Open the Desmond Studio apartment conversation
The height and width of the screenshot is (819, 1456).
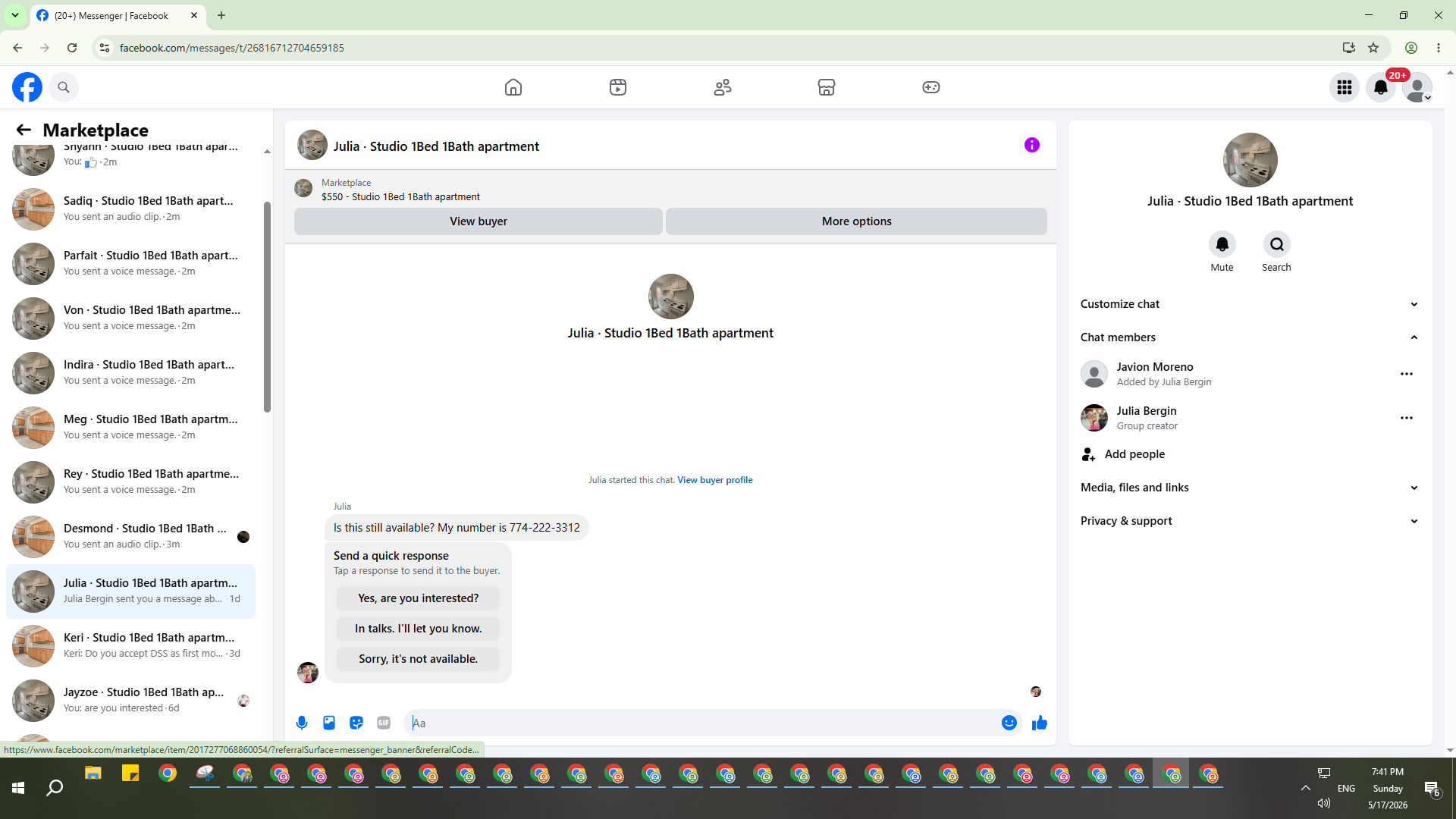[x=130, y=536]
